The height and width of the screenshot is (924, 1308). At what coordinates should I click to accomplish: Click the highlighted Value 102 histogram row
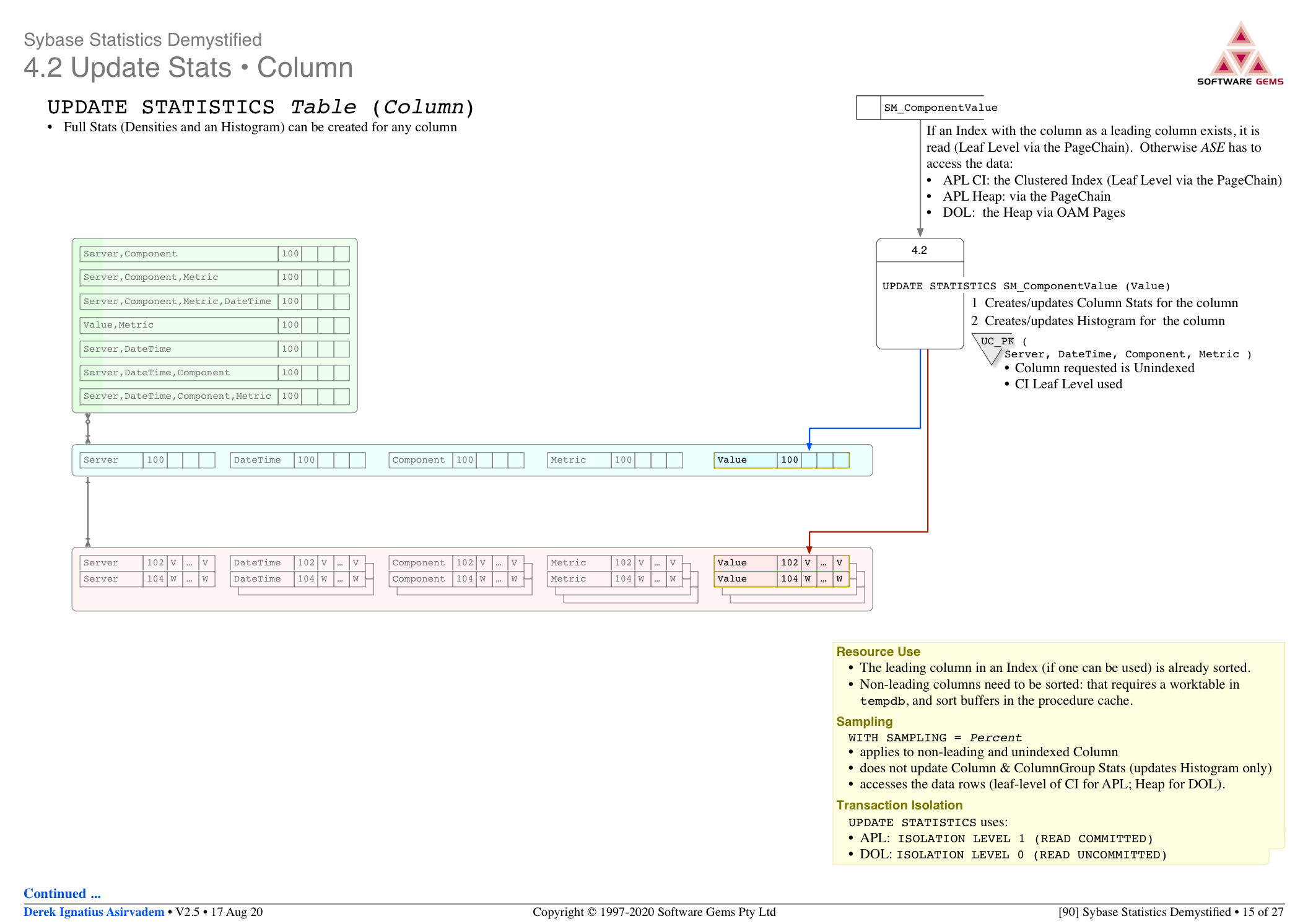pyautogui.click(x=782, y=563)
